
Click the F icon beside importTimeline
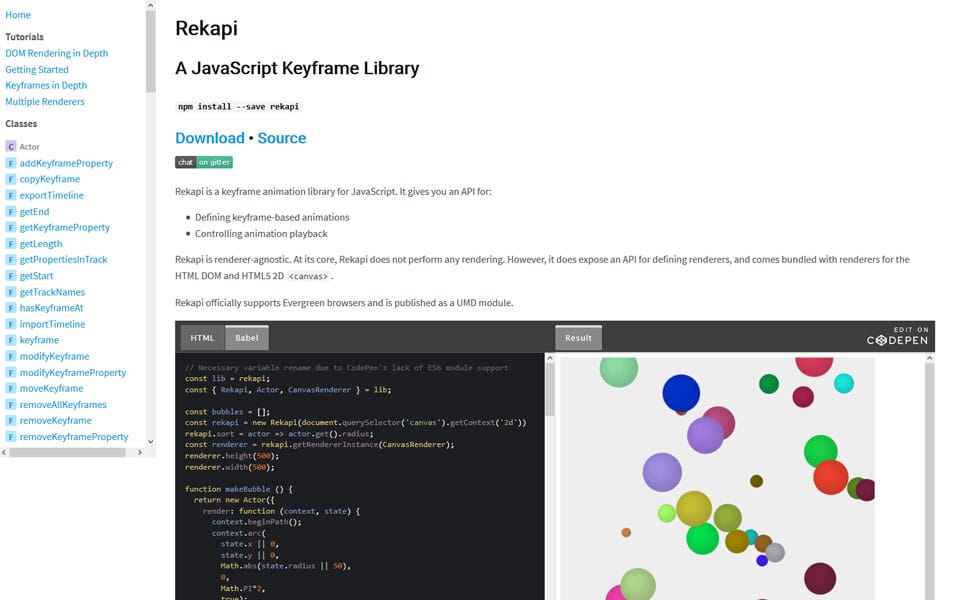click(10, 324)
